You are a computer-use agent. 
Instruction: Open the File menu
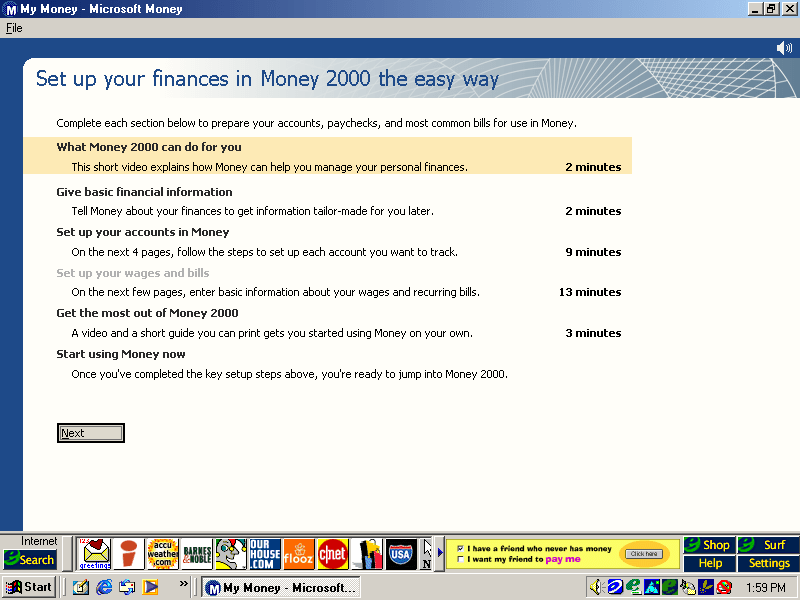14,28
